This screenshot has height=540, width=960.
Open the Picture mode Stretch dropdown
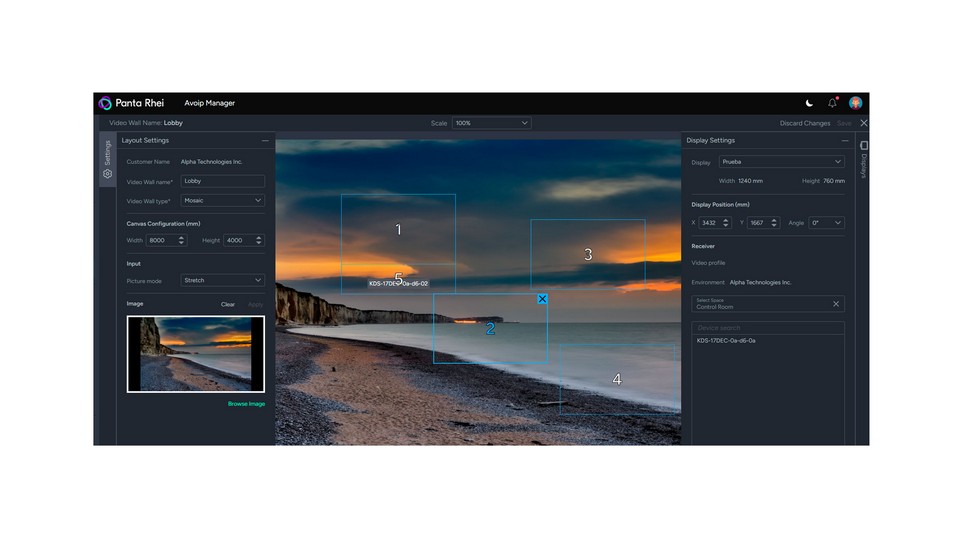tap(223, 280)
